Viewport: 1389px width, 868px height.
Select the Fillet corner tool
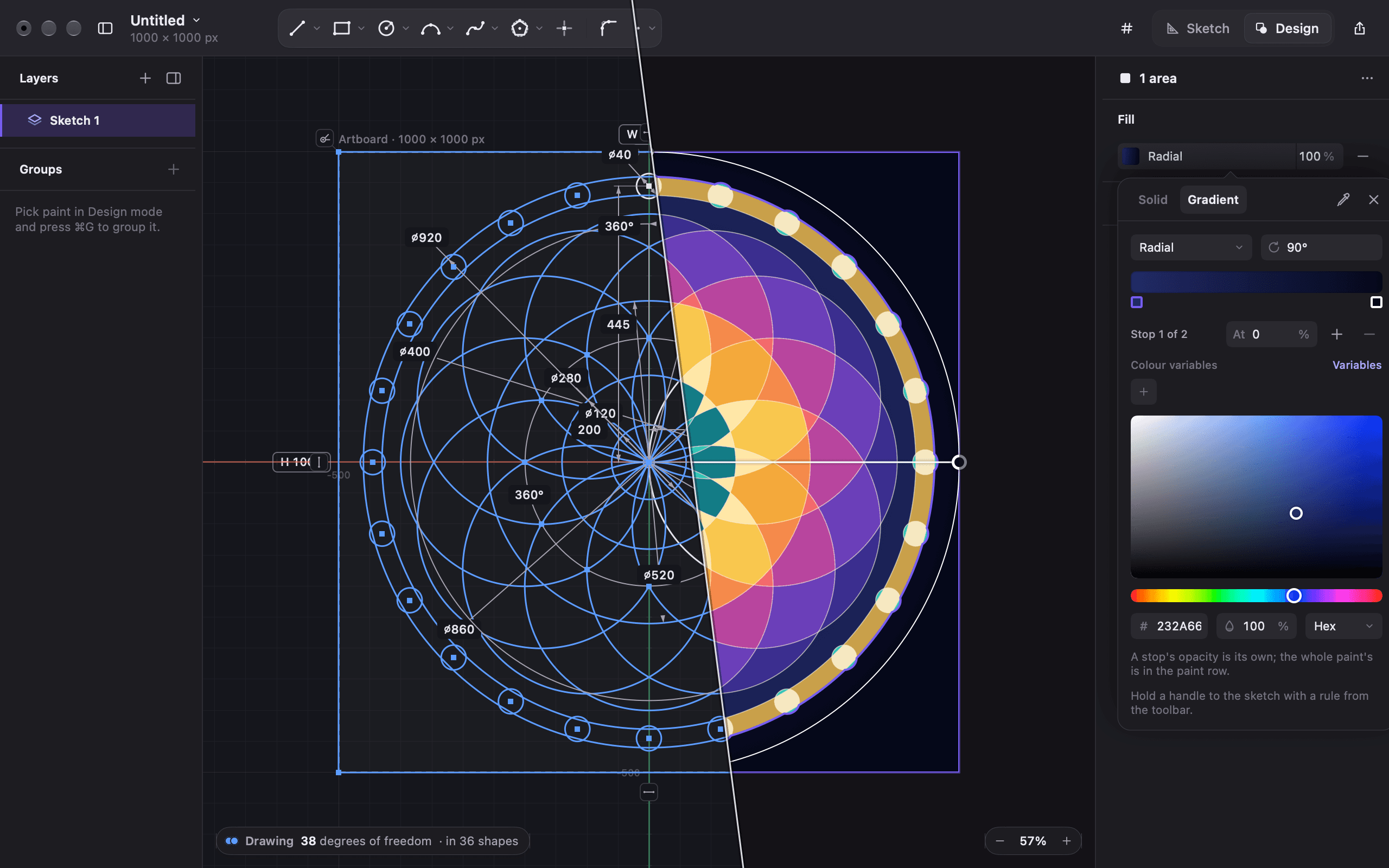point(608,28)
